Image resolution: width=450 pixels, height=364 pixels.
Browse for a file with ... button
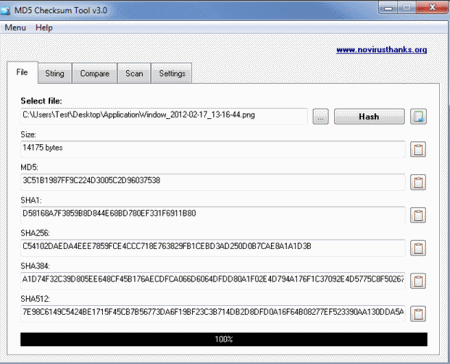tap(321, 117)
